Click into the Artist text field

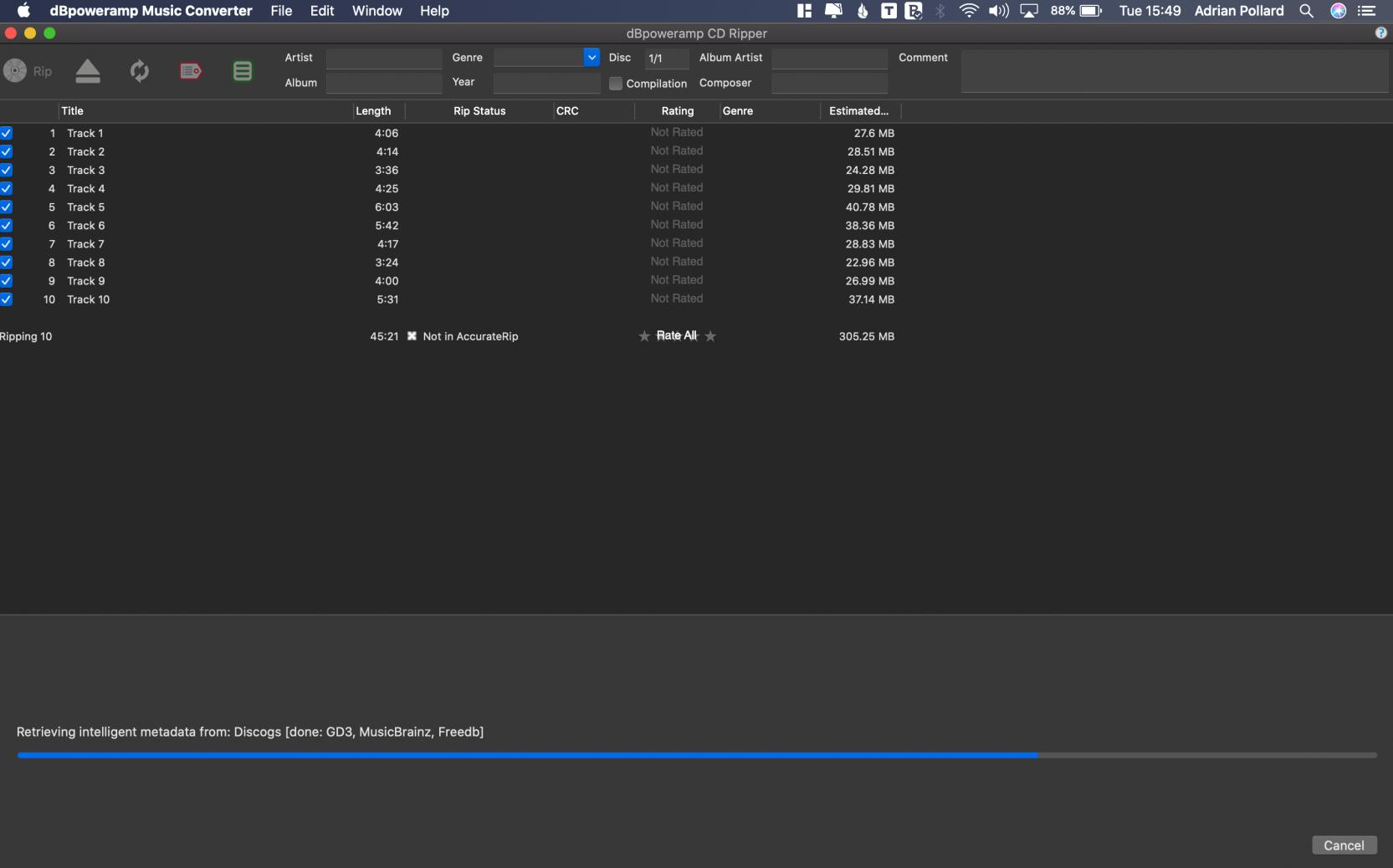[384, 59]
